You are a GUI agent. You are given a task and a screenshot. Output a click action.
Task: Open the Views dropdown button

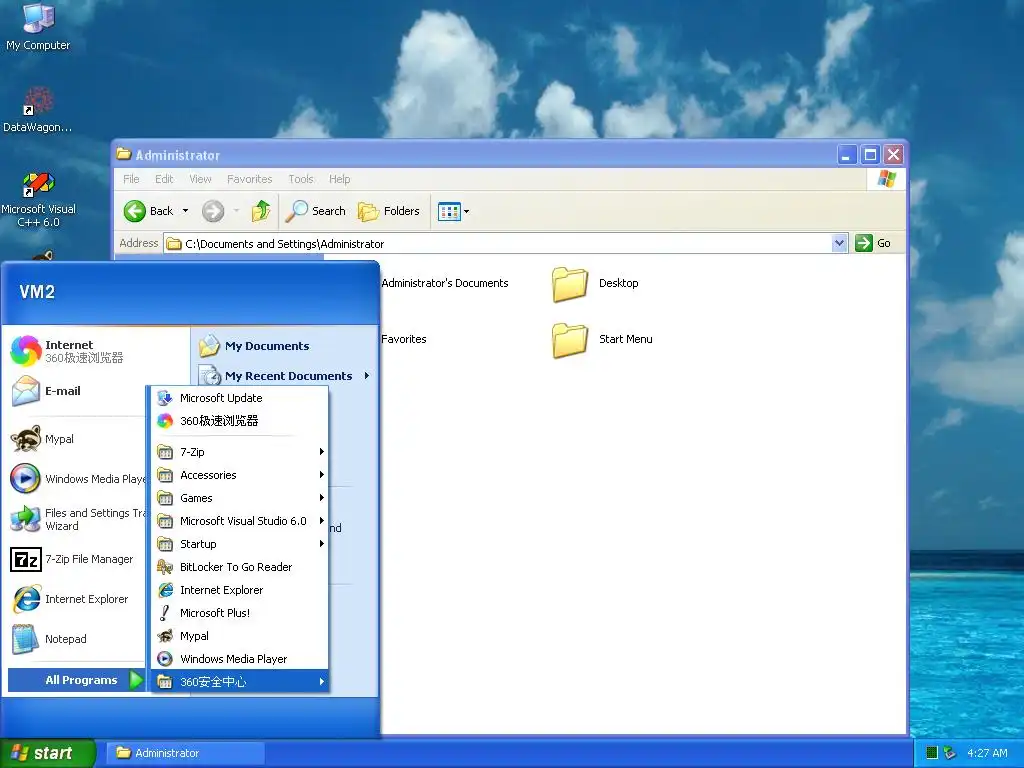[453, 211]
